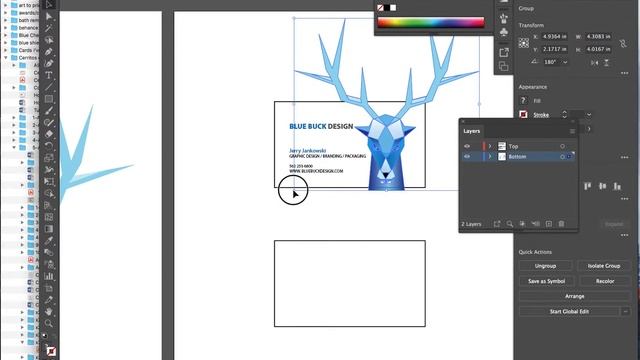Select the Line Segment tool
The width and height of the screenshot is (640, 360).
click(x=49, y=87)
